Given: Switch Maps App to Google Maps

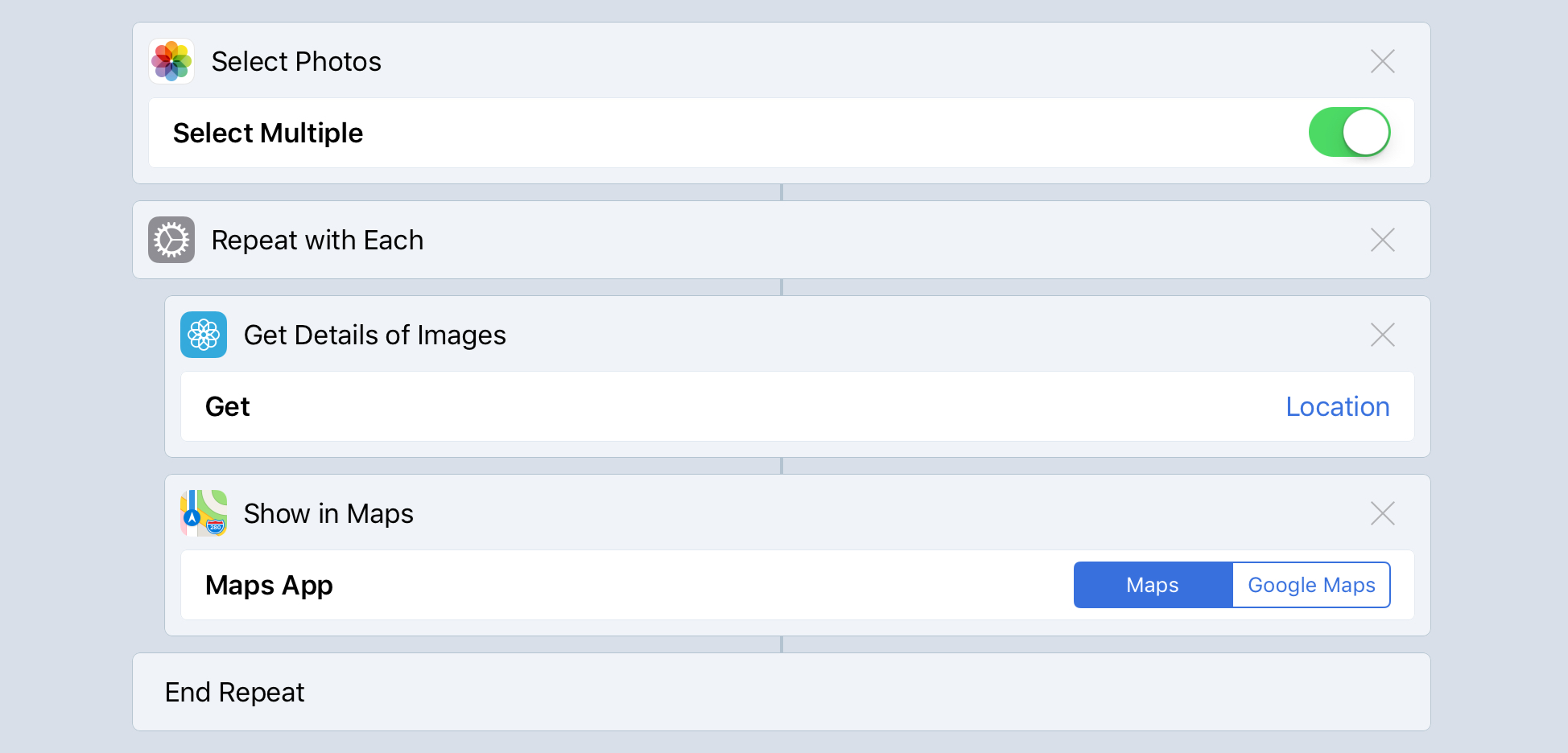Looking at the screenshot, I should click(1311, 585).
